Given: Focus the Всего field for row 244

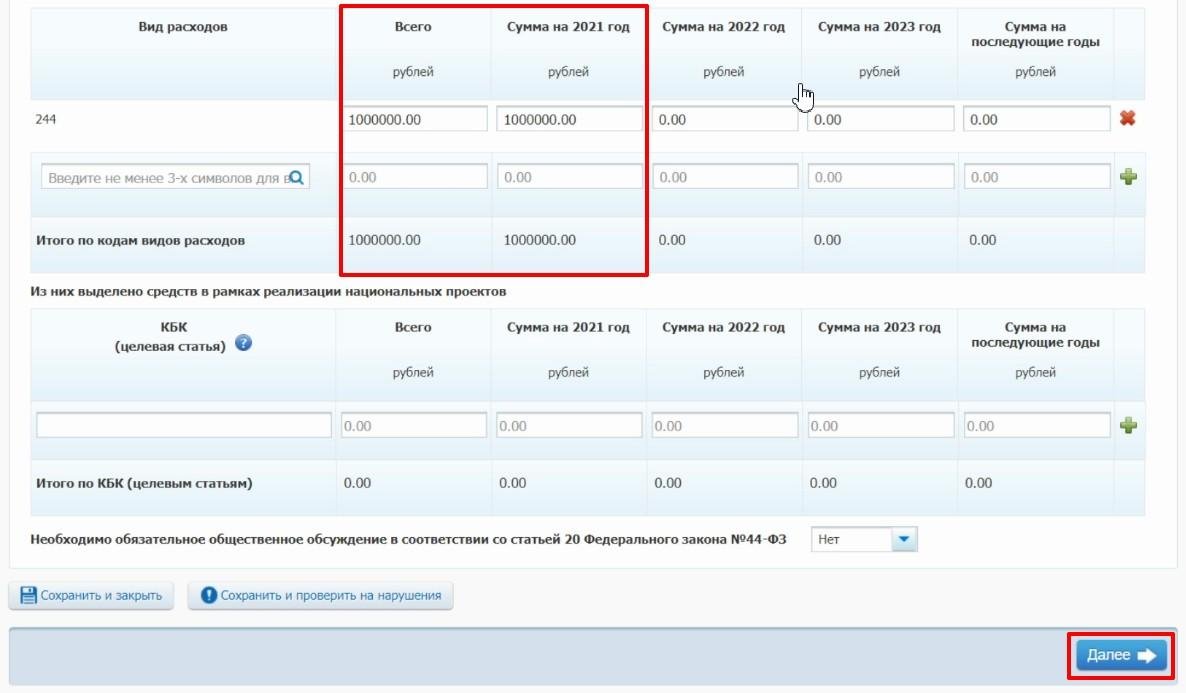Looking at the screenshot, I should (x=414, y=120).
